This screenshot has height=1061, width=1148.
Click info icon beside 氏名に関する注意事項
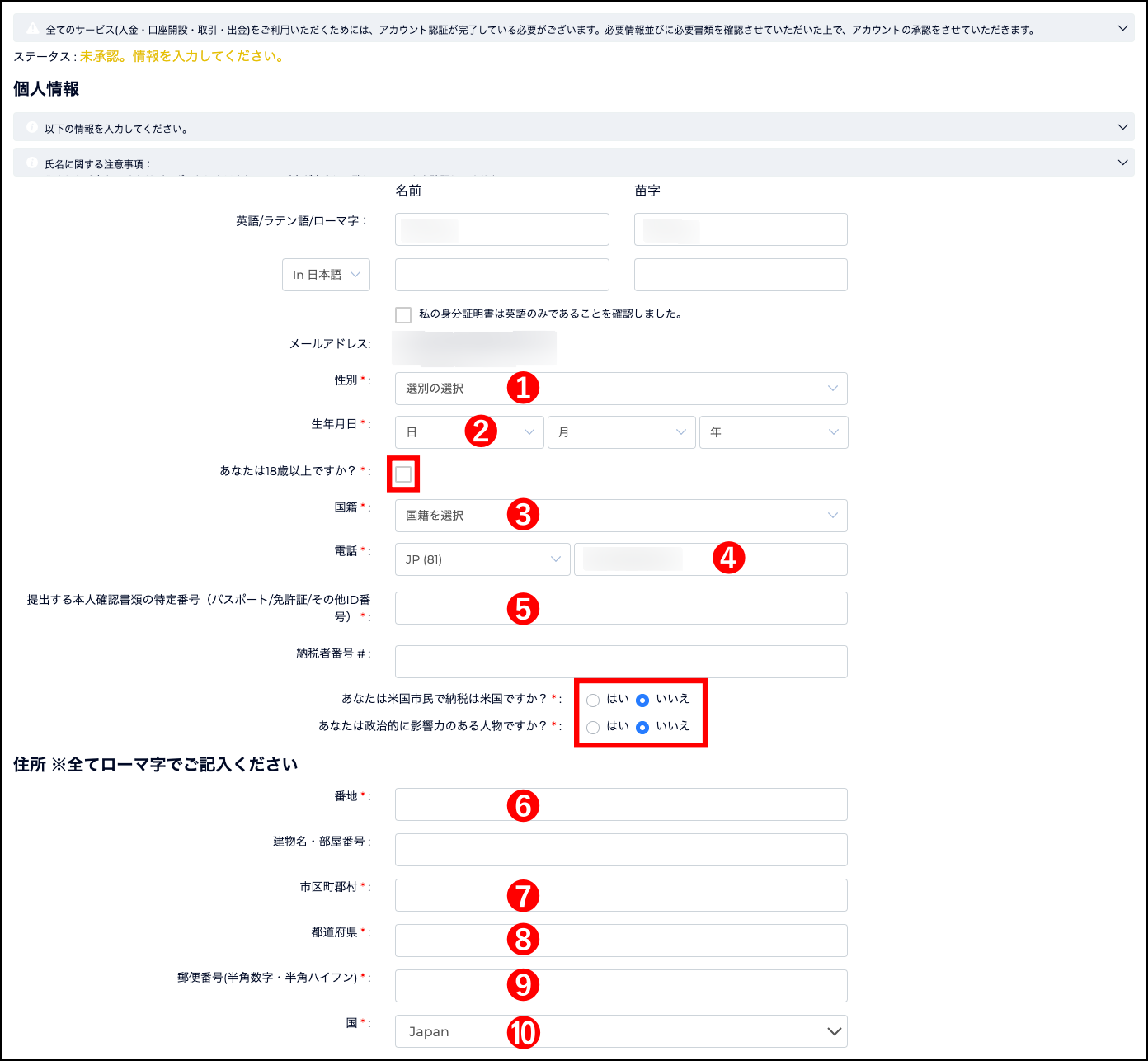32,163
